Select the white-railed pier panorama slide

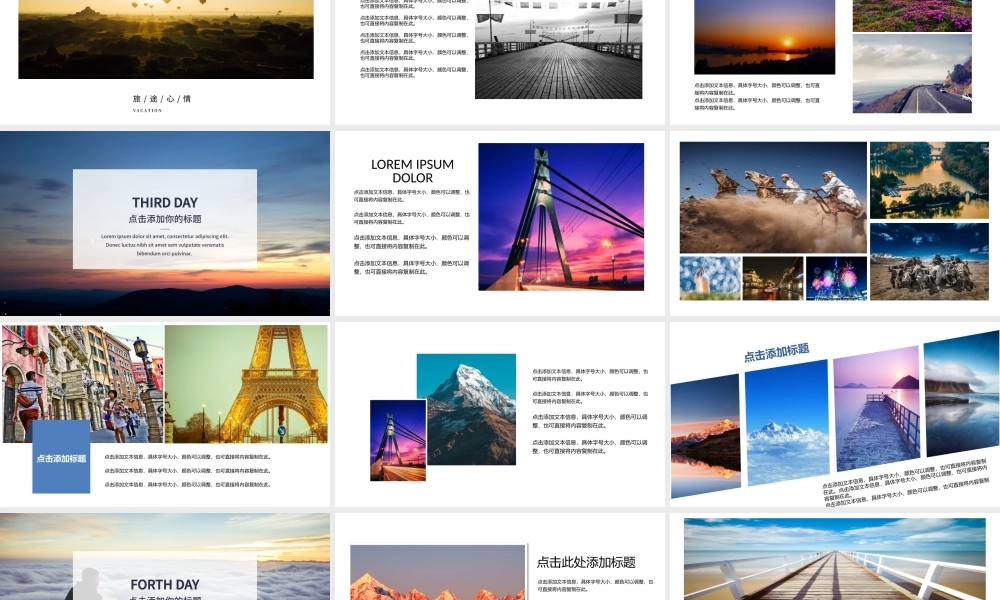coord(834,560)
